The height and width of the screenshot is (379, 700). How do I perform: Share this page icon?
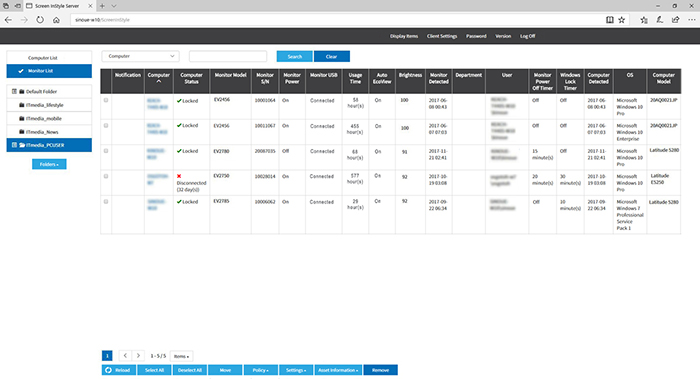pyautogui.click(x=675, y=20)
